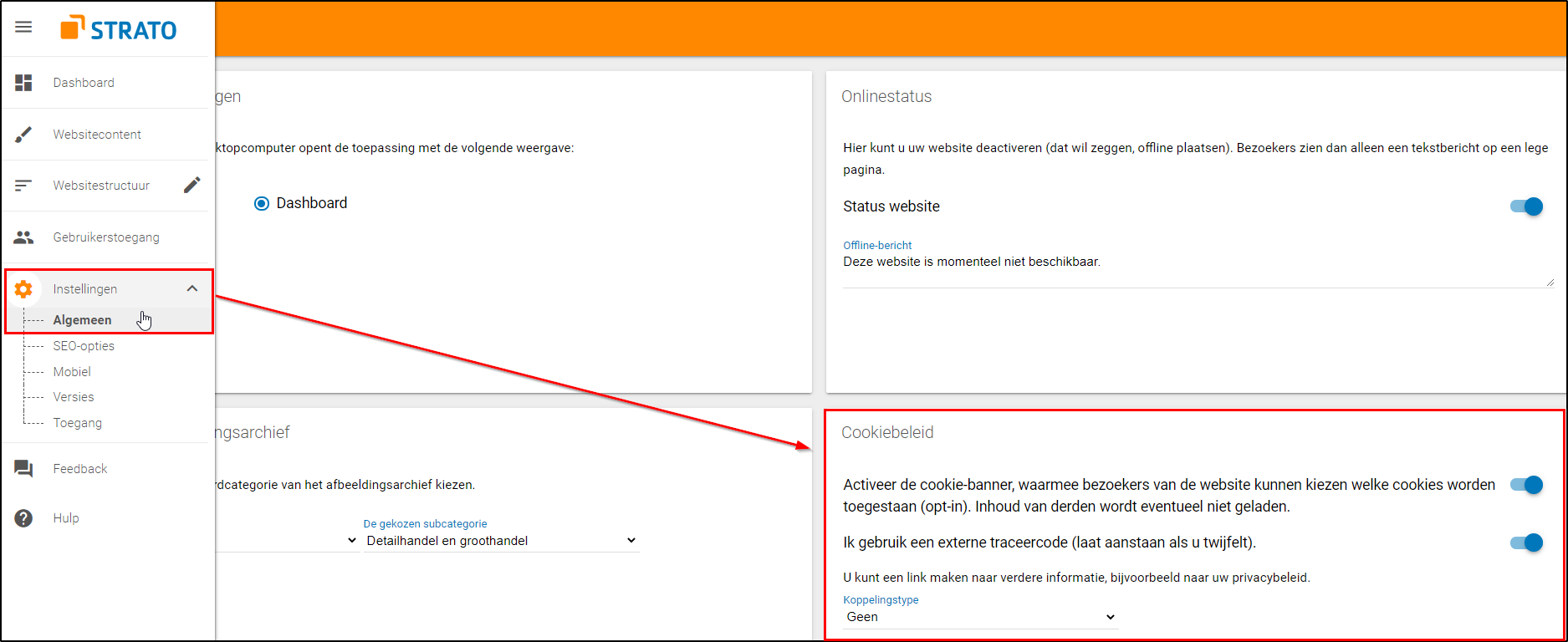
Task: Select Versies under Instellingen
Action: [74, 397]
